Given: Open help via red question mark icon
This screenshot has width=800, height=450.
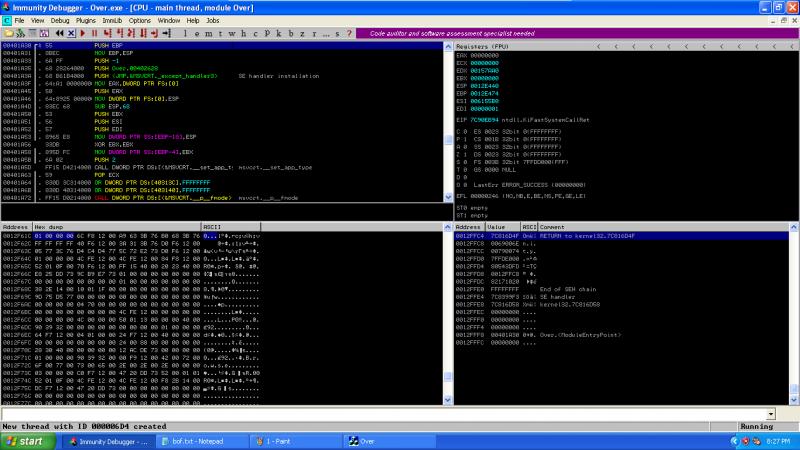Looking at the screenshot, I should click(349, 33).
